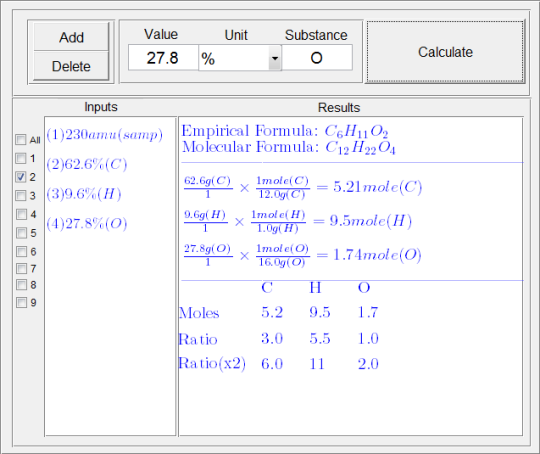Run the Calculate button

445,52
